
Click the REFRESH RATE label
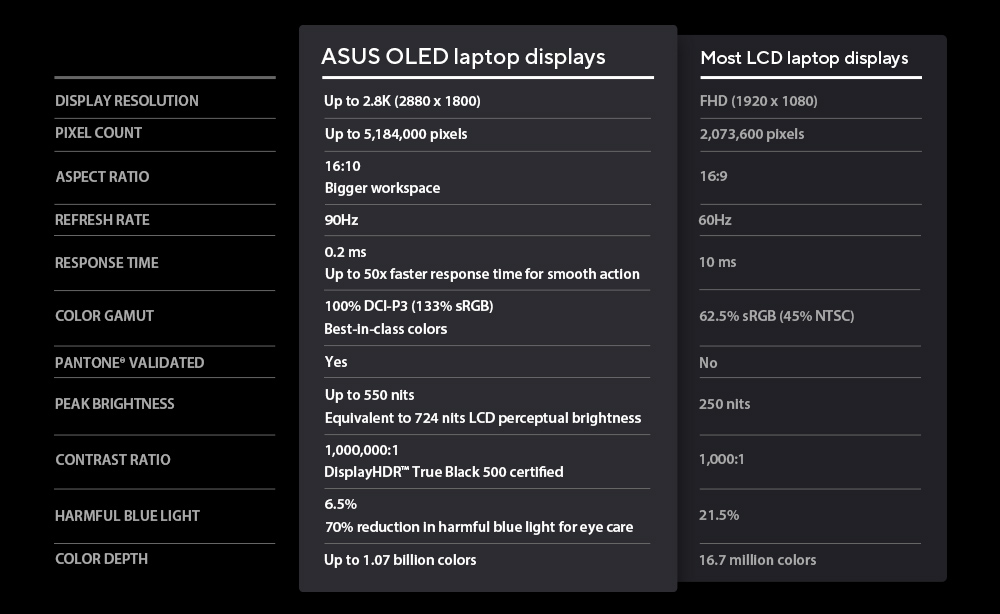click(x=102, y=220)
